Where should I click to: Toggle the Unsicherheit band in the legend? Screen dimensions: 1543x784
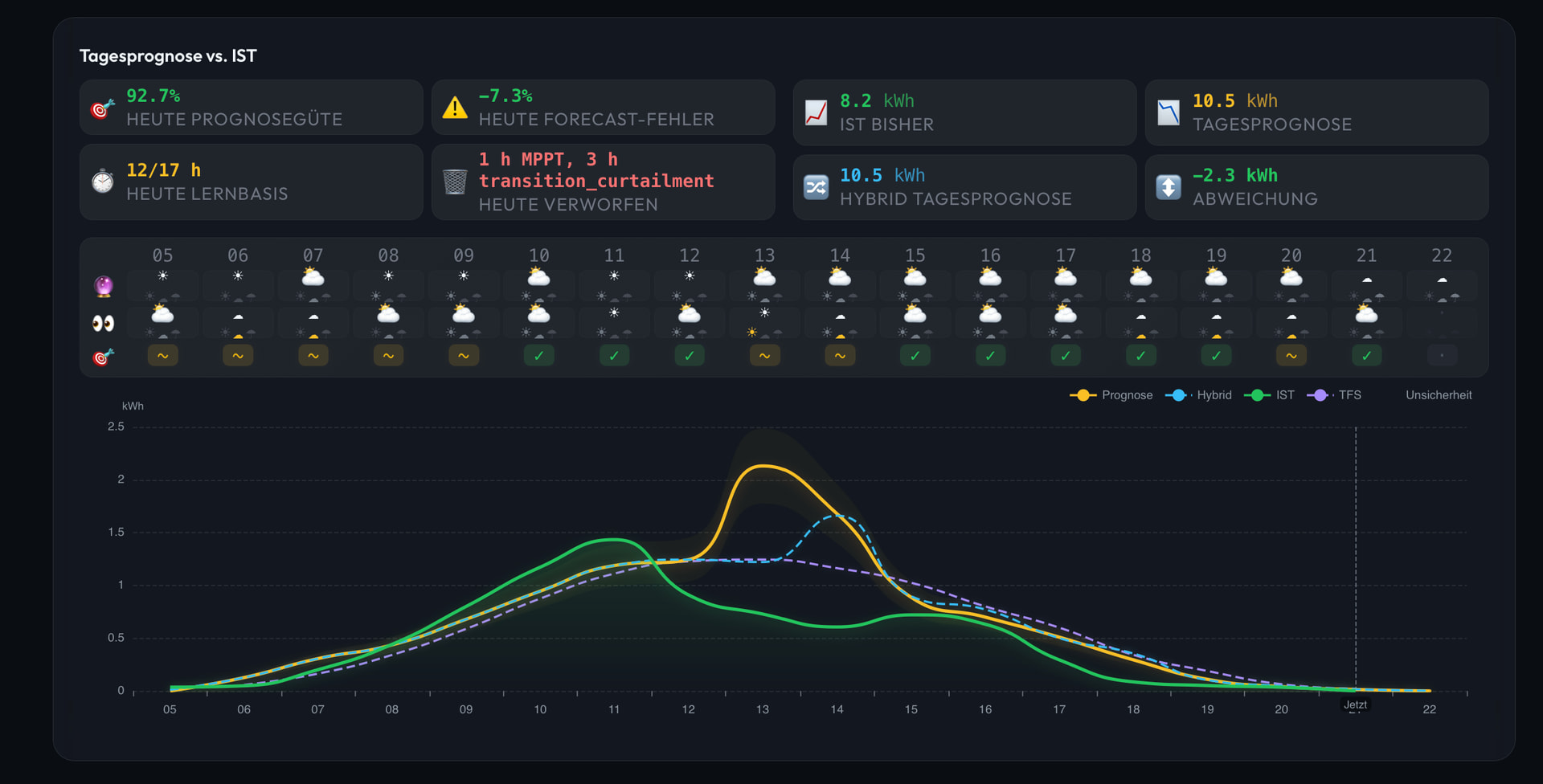[1439, 395]
